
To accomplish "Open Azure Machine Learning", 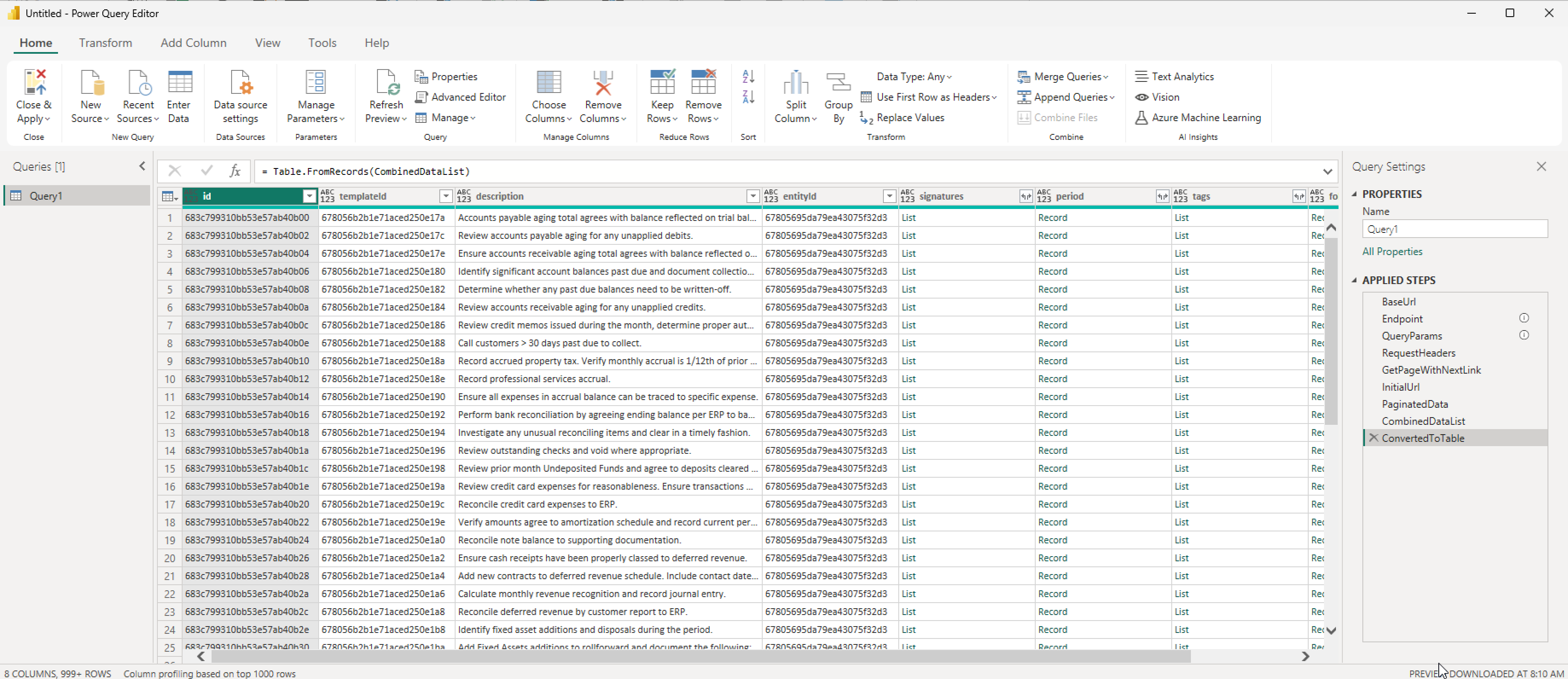I will (x=1198, y=118).
